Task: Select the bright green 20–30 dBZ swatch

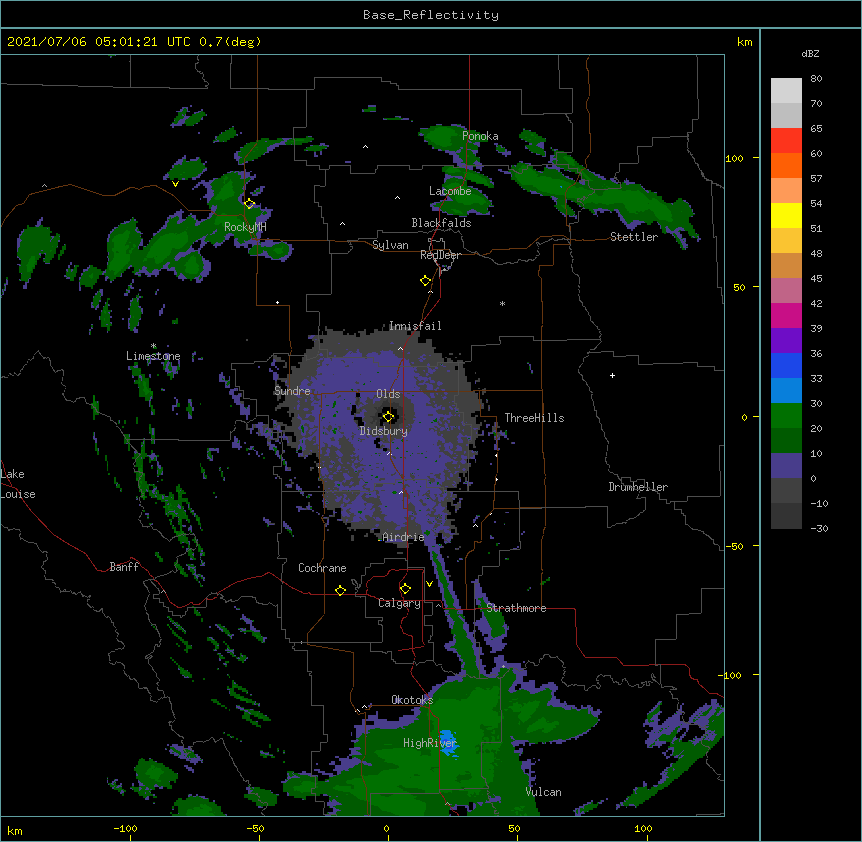Action: (786, 416)
